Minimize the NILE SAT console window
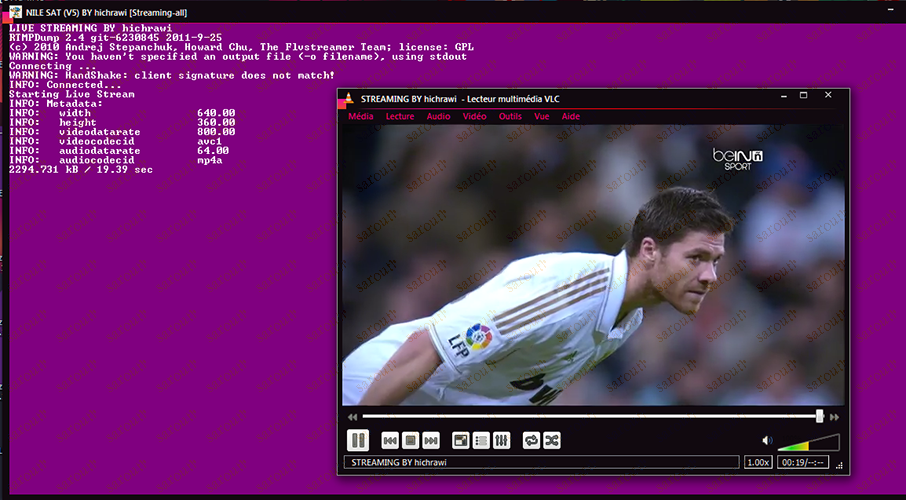The height and width of the screenshot is (500, 906). click(892, 10)
